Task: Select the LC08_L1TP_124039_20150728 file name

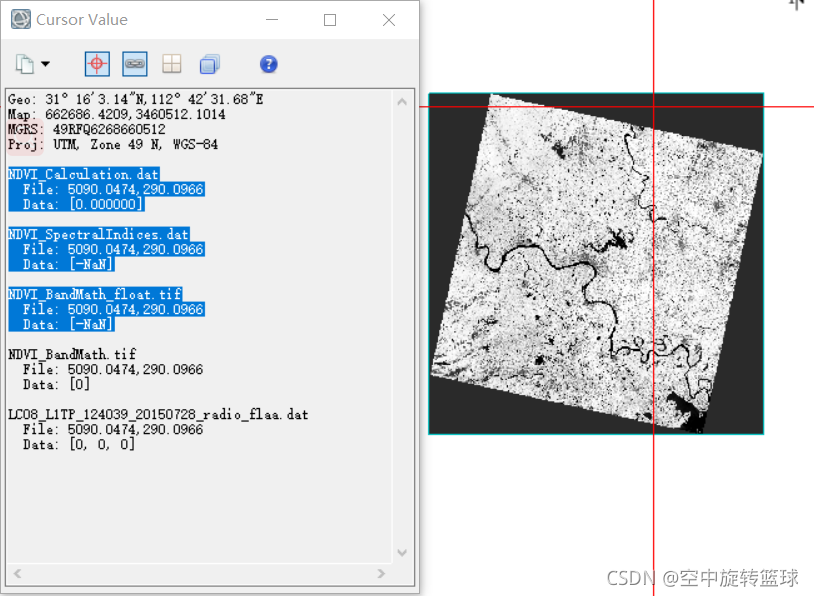Action: coord(158,415)
